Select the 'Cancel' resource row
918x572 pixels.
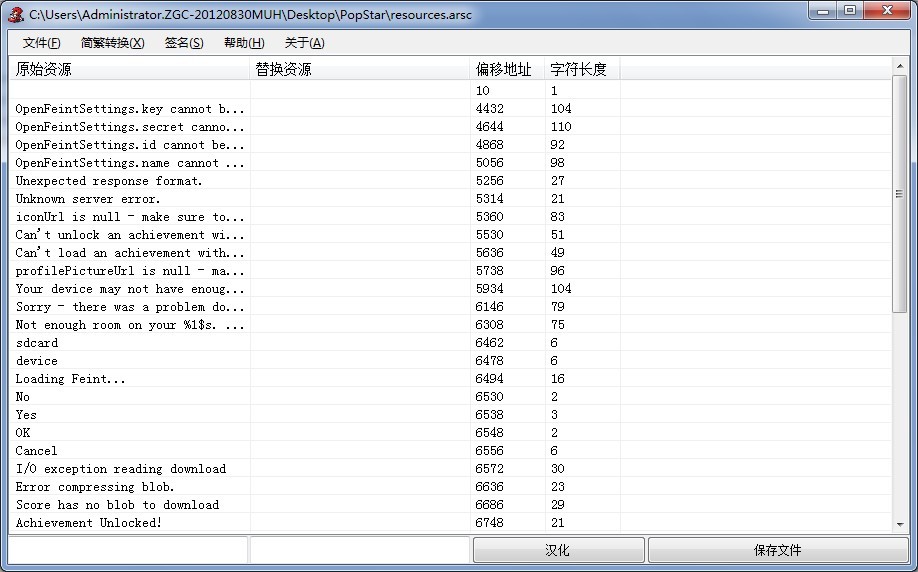coord(450,451)
